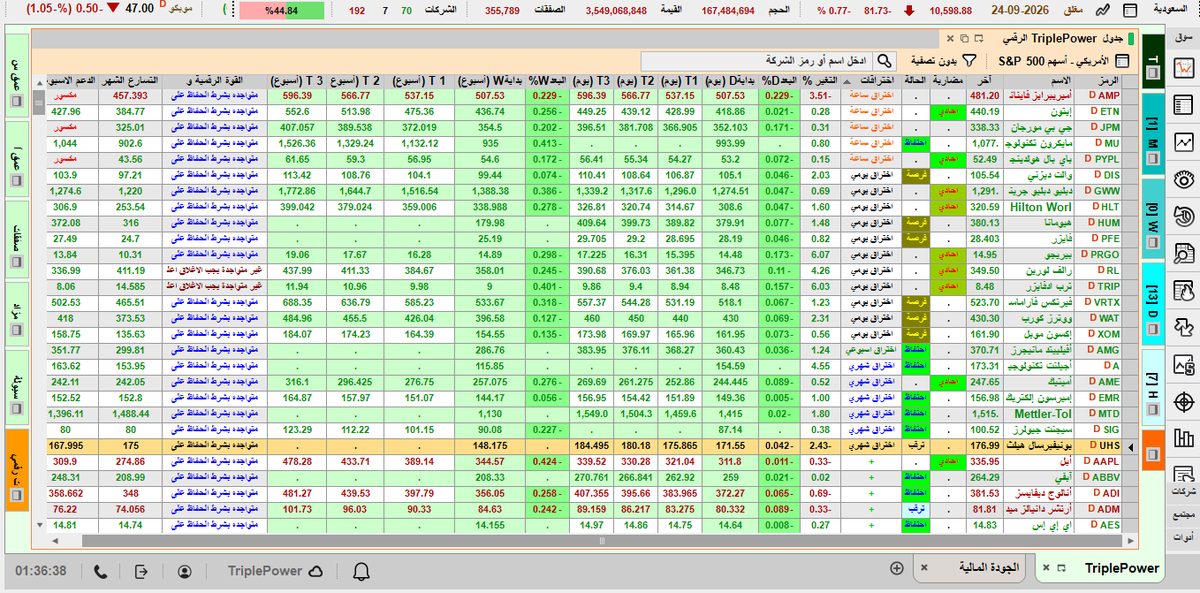Open the document dollar icon in sidebar
The image size is (1200, 593).
point(1185,364)
